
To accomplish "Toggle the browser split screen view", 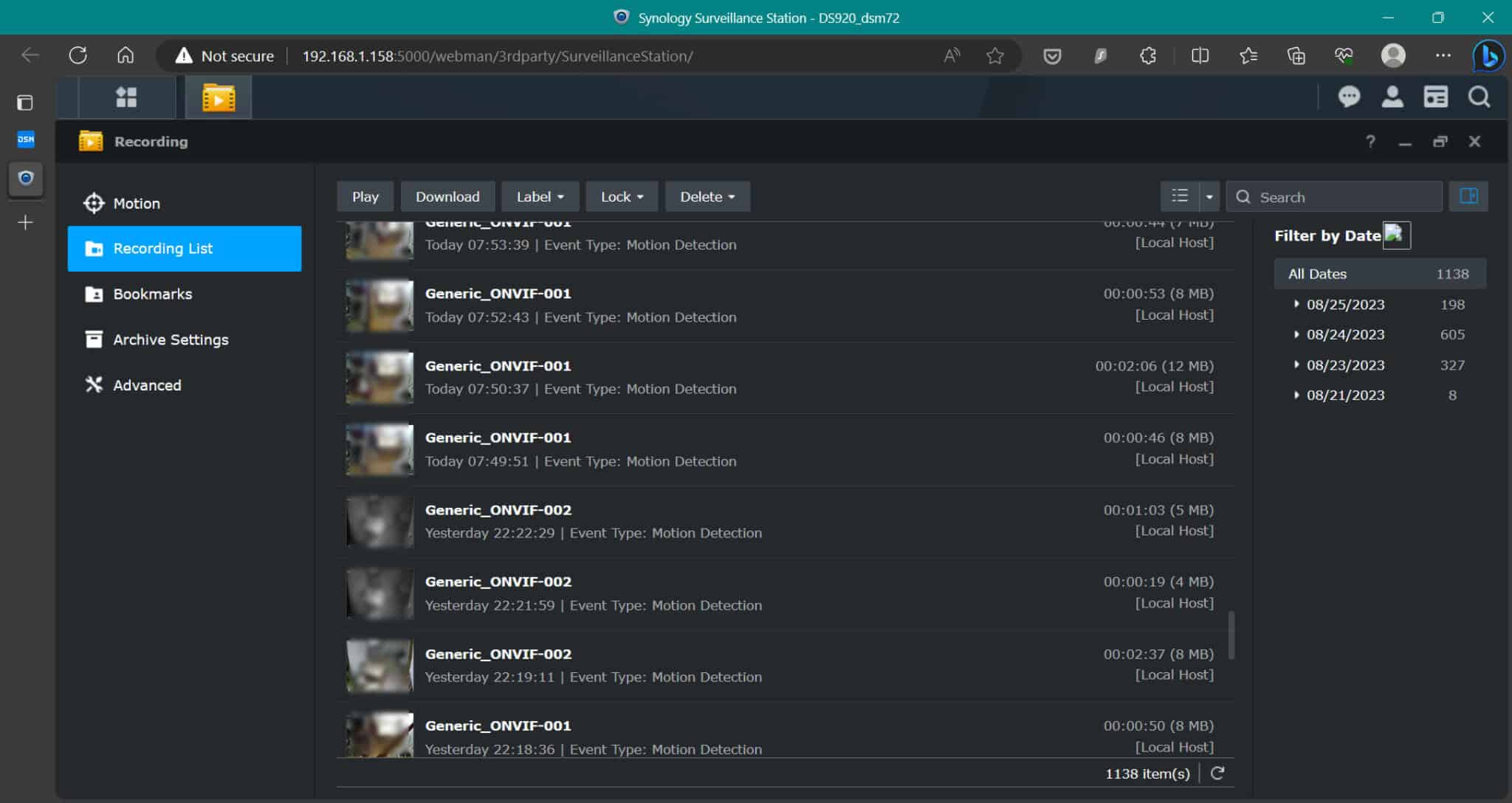I will [1200, 55].
